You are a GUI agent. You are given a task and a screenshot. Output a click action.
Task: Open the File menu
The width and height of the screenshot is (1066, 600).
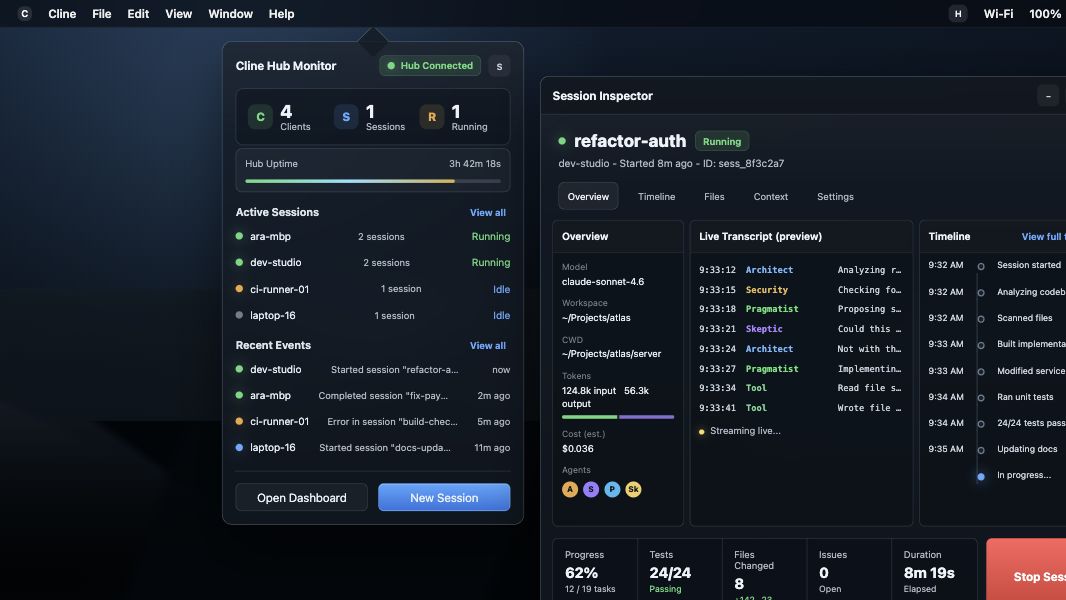(x=101, y=14)
